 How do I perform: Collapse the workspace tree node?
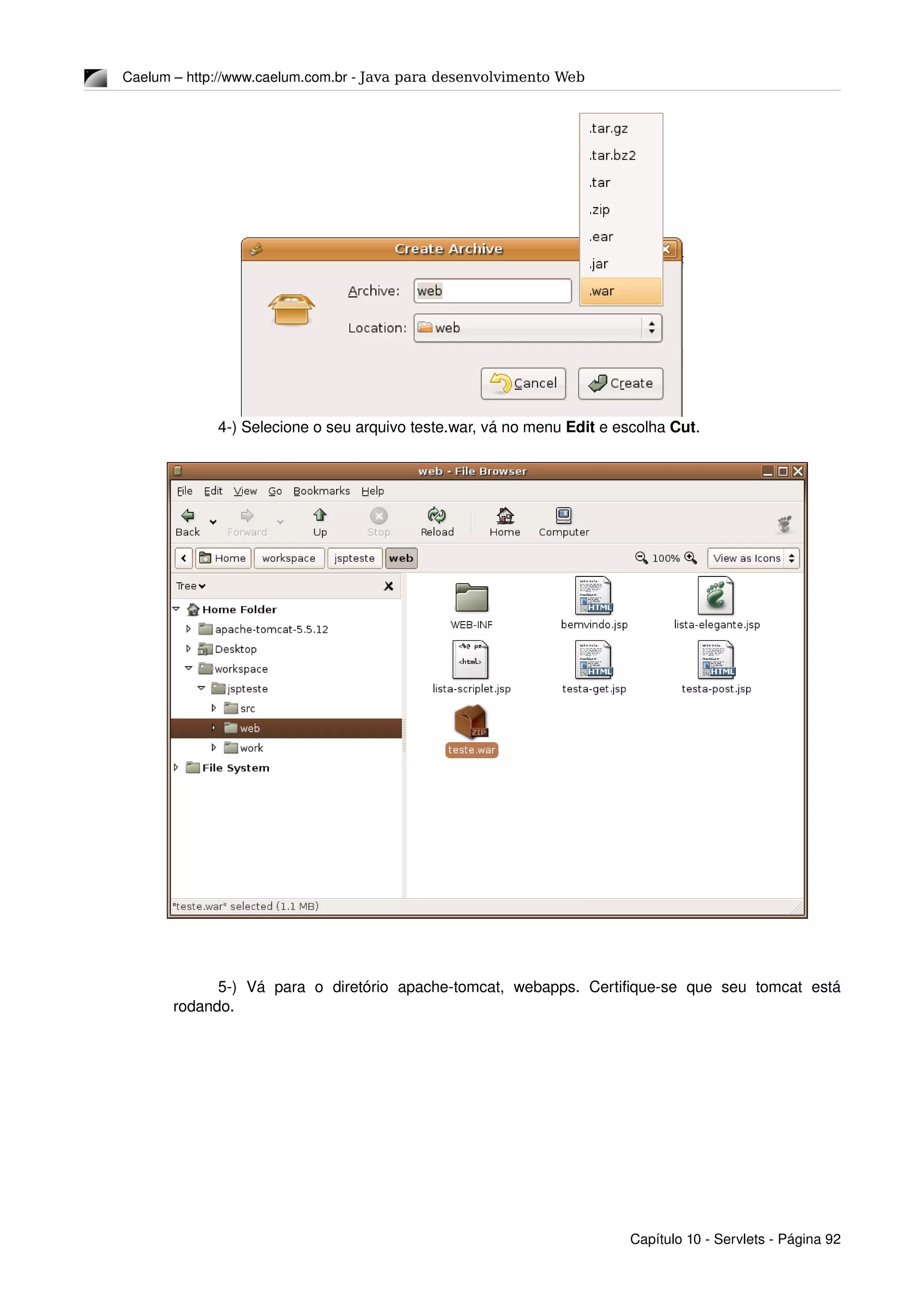189,668
